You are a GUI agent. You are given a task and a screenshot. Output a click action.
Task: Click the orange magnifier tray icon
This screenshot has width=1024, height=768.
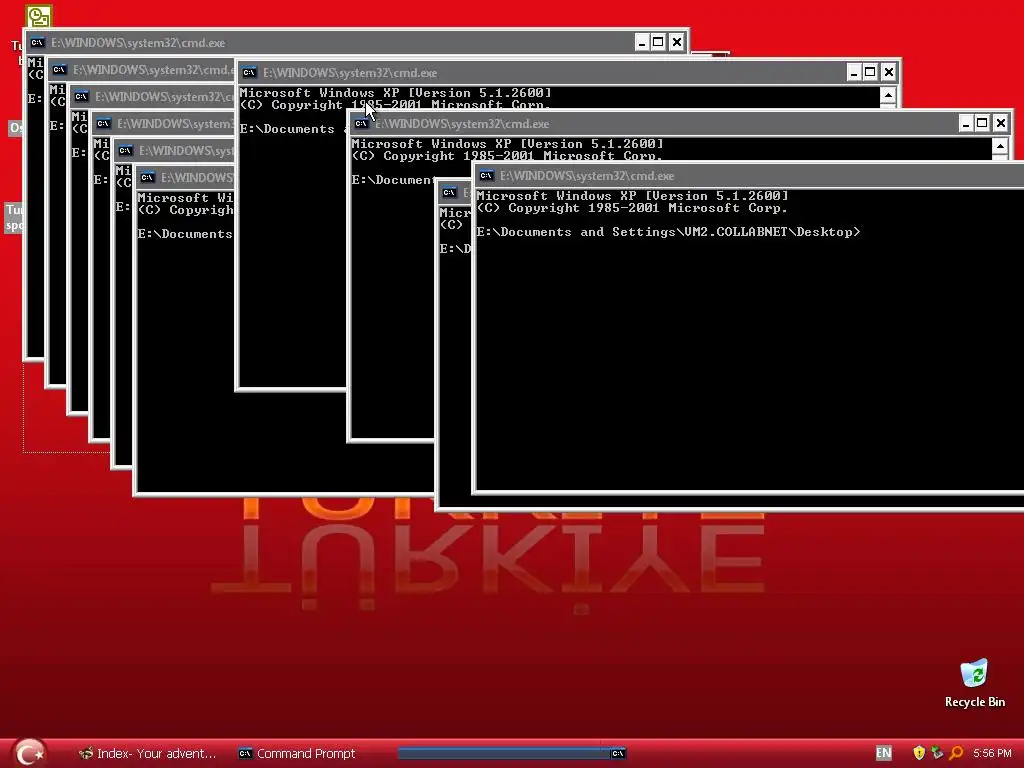(956, 753)
